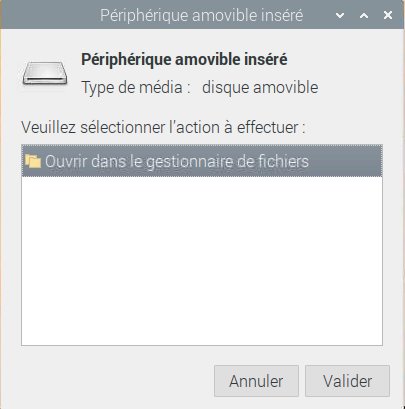The width and height of the screenshot is (405, 409).
Task: Click the empty white area of the action list
Action: pos(202,261)
